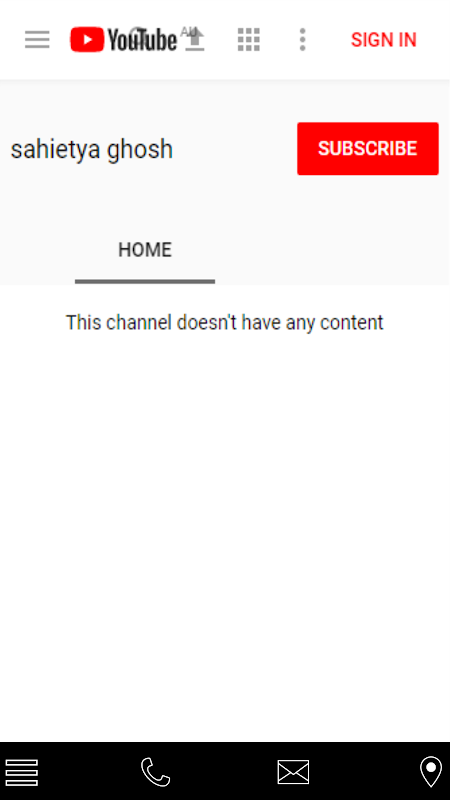450x800 pixels.
Task: Open the stacked-lines menu icon in black bar
Action: pos(22,772)
